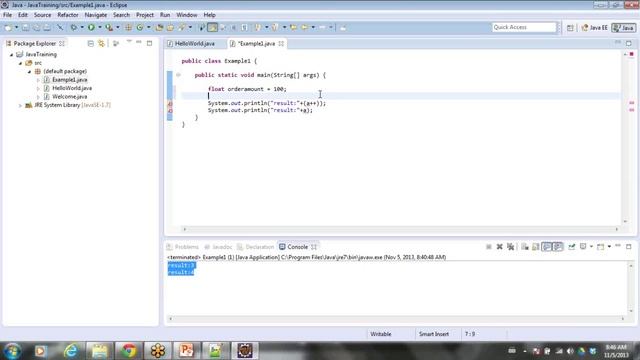Switch to the Javadoc tab
The image size is (640, 360).
point(218,247)
